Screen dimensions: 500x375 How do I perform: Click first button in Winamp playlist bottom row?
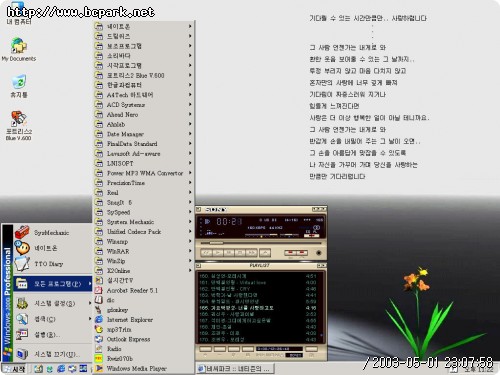pyautogui.click(x=205, y=349)
